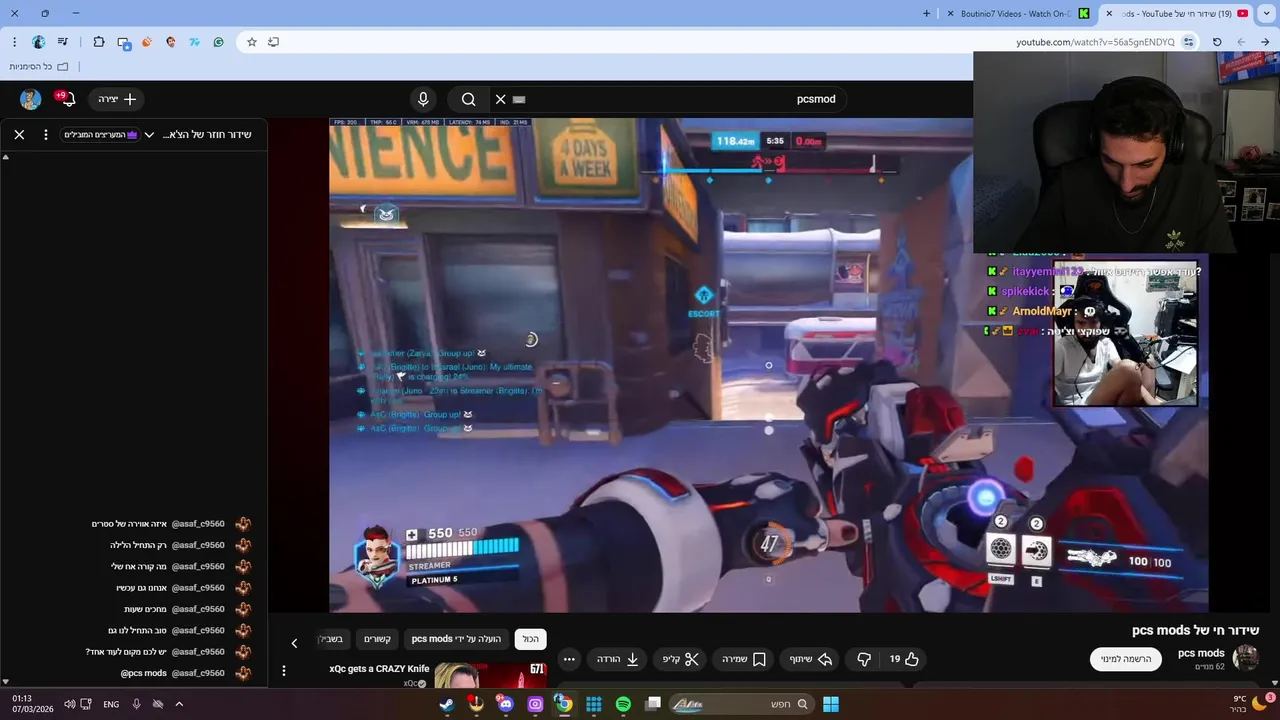This screenshot has width=1280, height=720.
Task: Open a new browser tab
Action: tap(926, 14)
